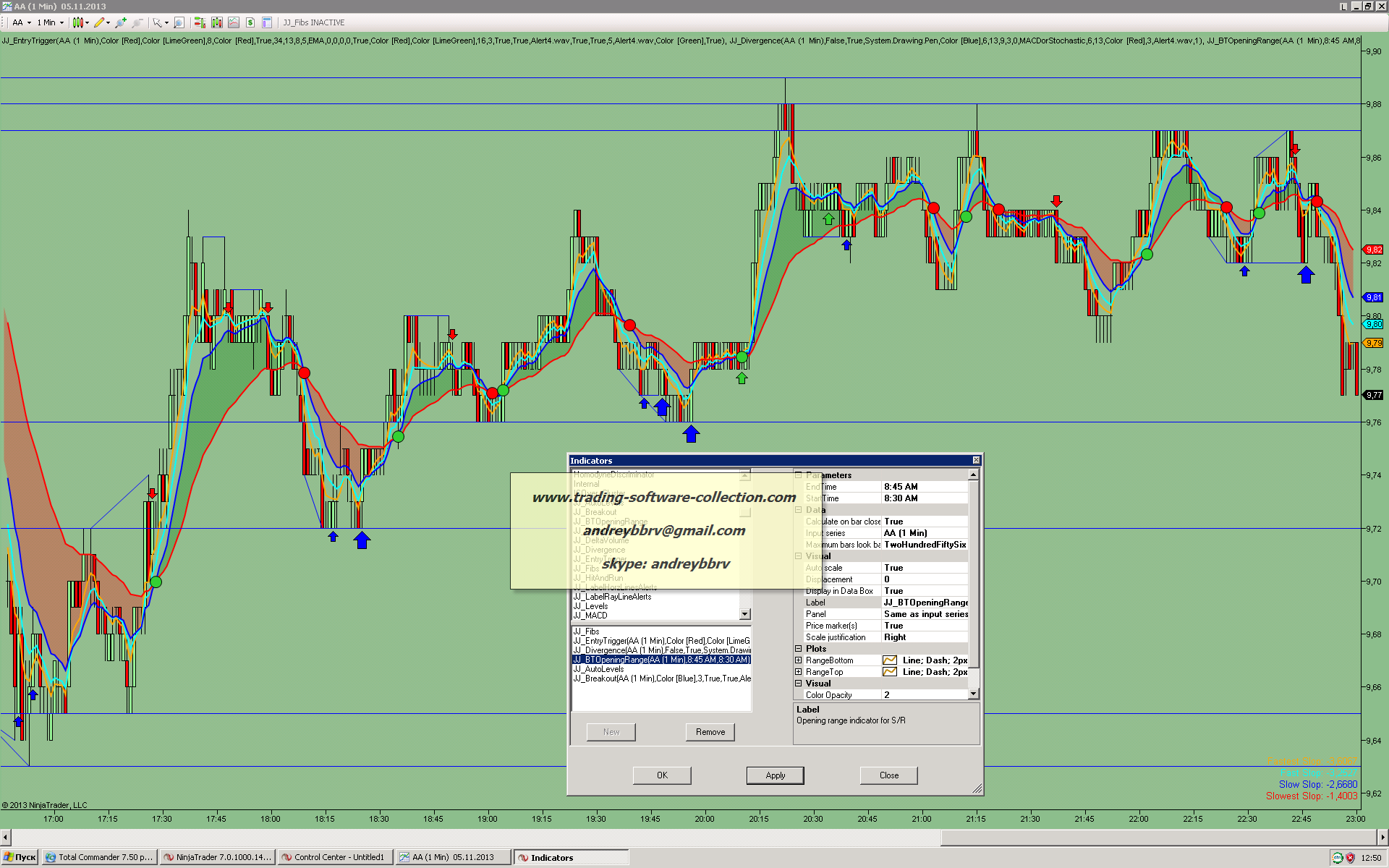
Task: Open the interval 1 Min dropdown
Action: pos(51,22)
